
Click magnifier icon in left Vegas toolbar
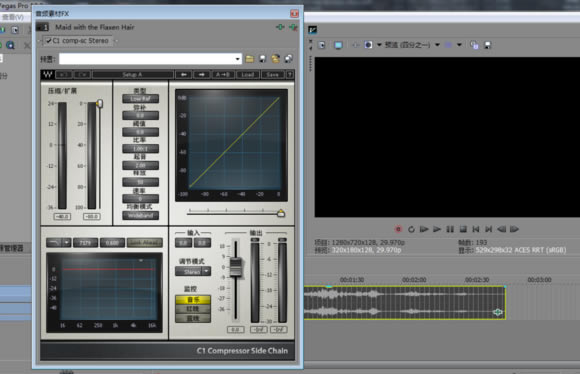[x=10, y=45]
